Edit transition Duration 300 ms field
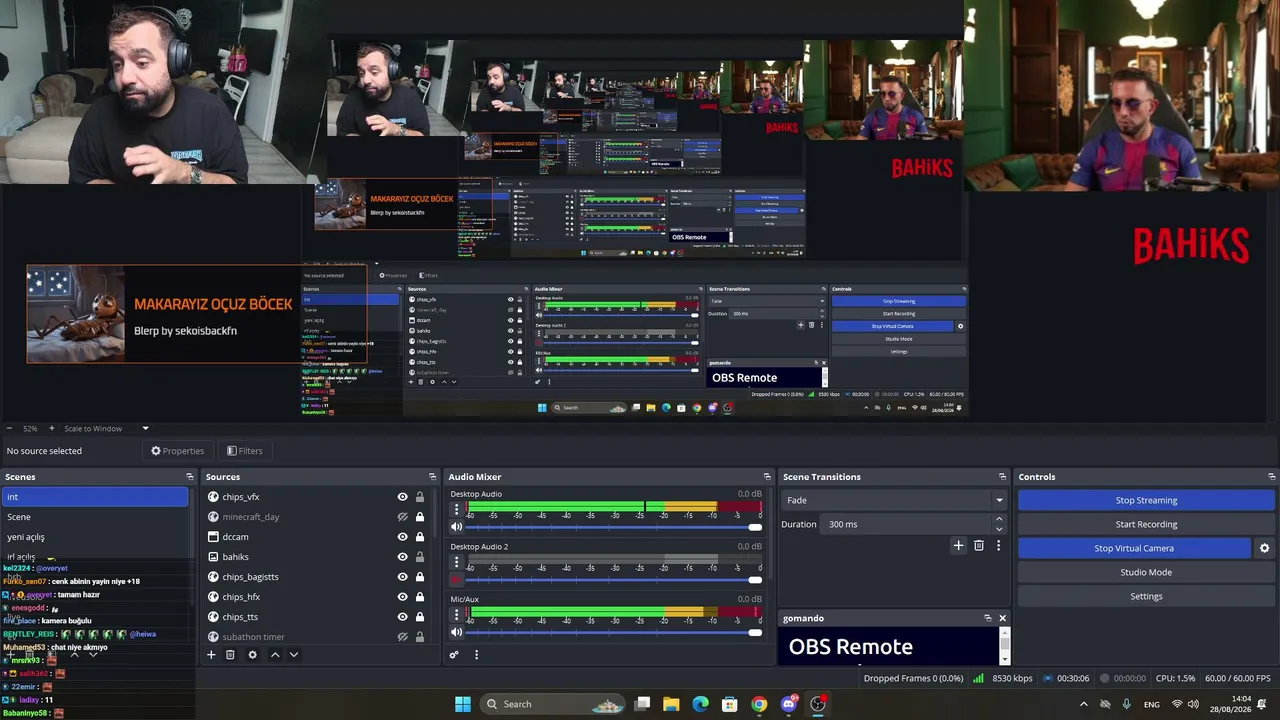Viewport: 1280px width, 720px height. [x=907, y=524]
